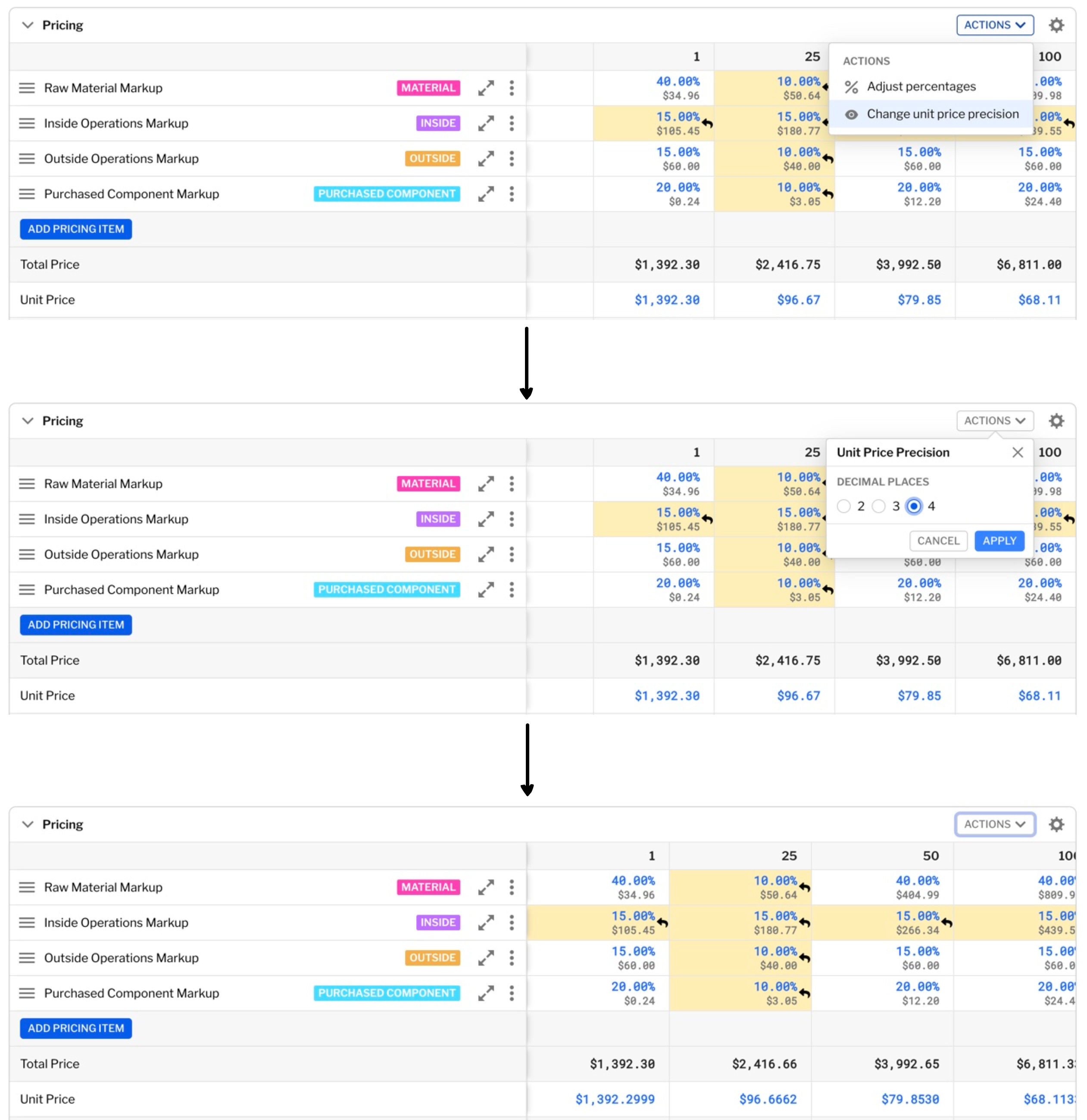The width and height of the screenshot is (1087, 1120).
Task: Open the three-dot menu for Raw Material Markup
Action: coord(511,88)
